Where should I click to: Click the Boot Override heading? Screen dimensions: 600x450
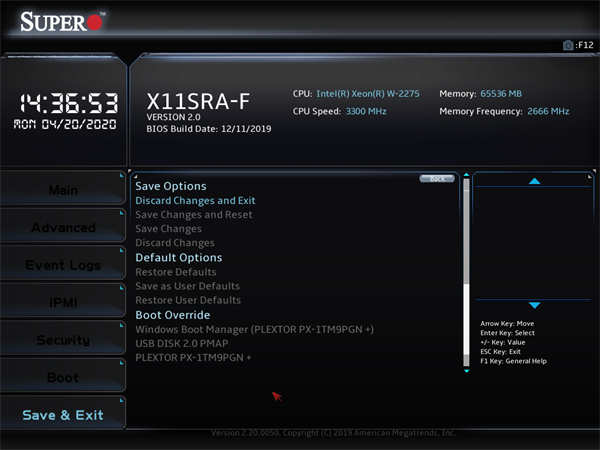[173, 315]
